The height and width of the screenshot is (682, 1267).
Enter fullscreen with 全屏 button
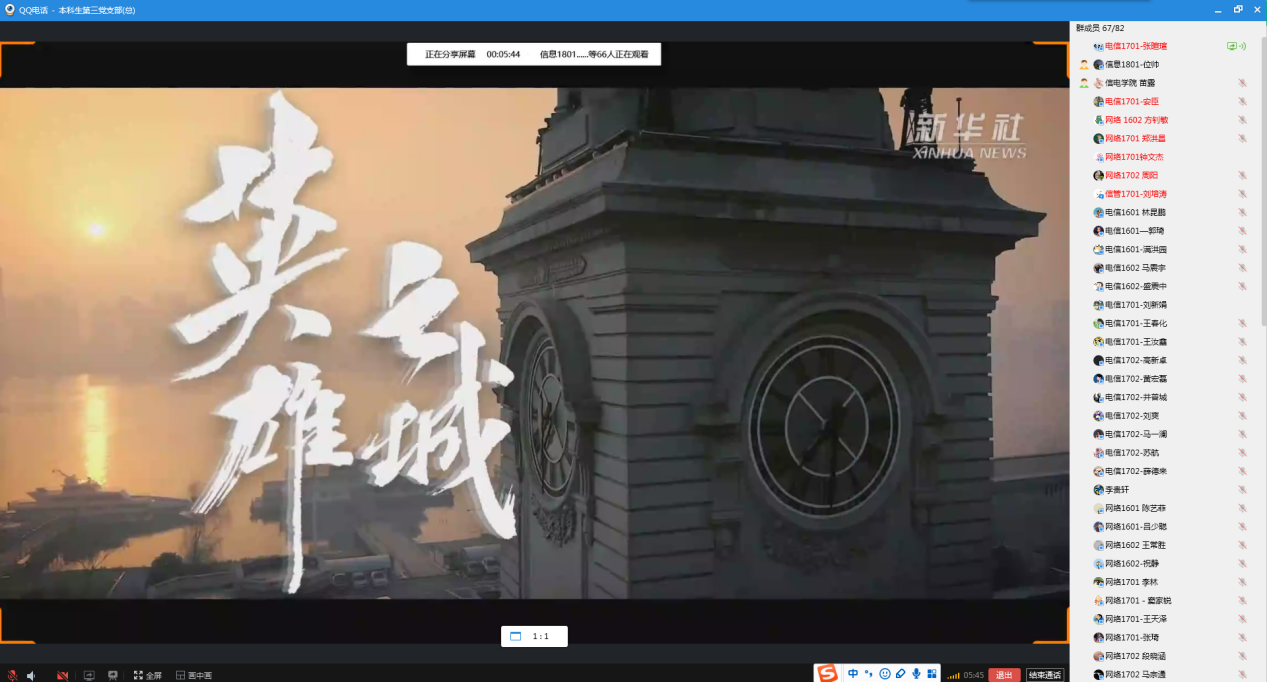[x=148, y=675]
